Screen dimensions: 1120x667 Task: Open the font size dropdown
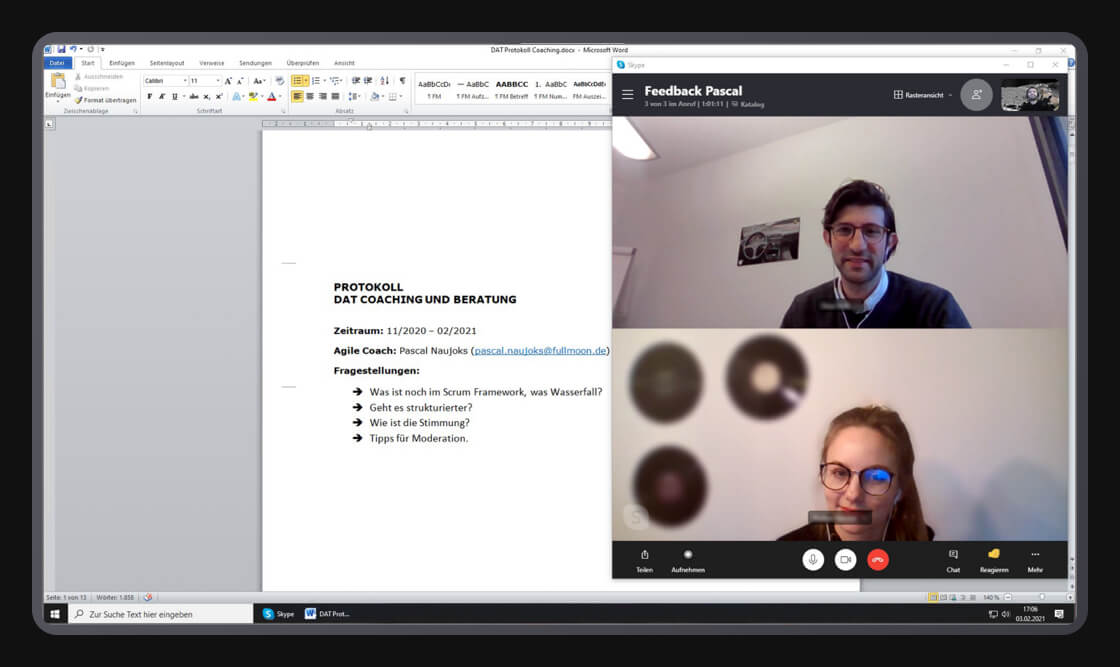[x=216, y=81]
